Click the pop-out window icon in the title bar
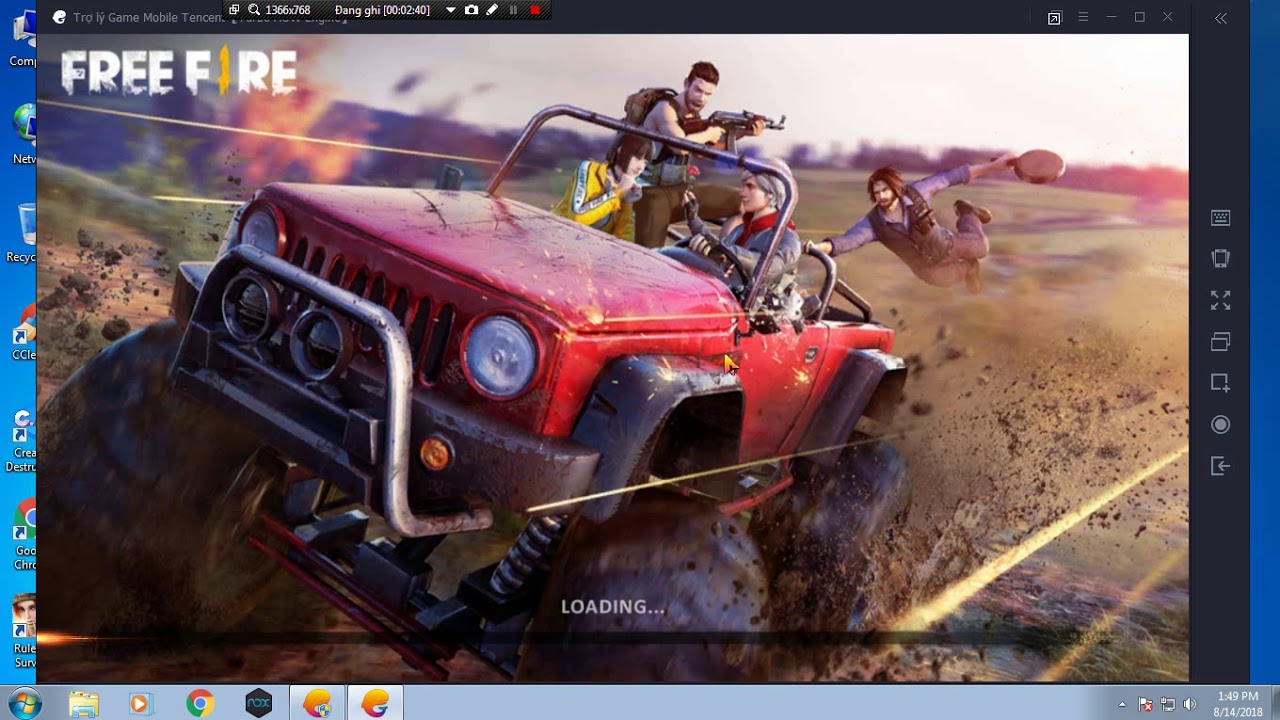This screenshot has width=1280, height=720. (1054, 18)
